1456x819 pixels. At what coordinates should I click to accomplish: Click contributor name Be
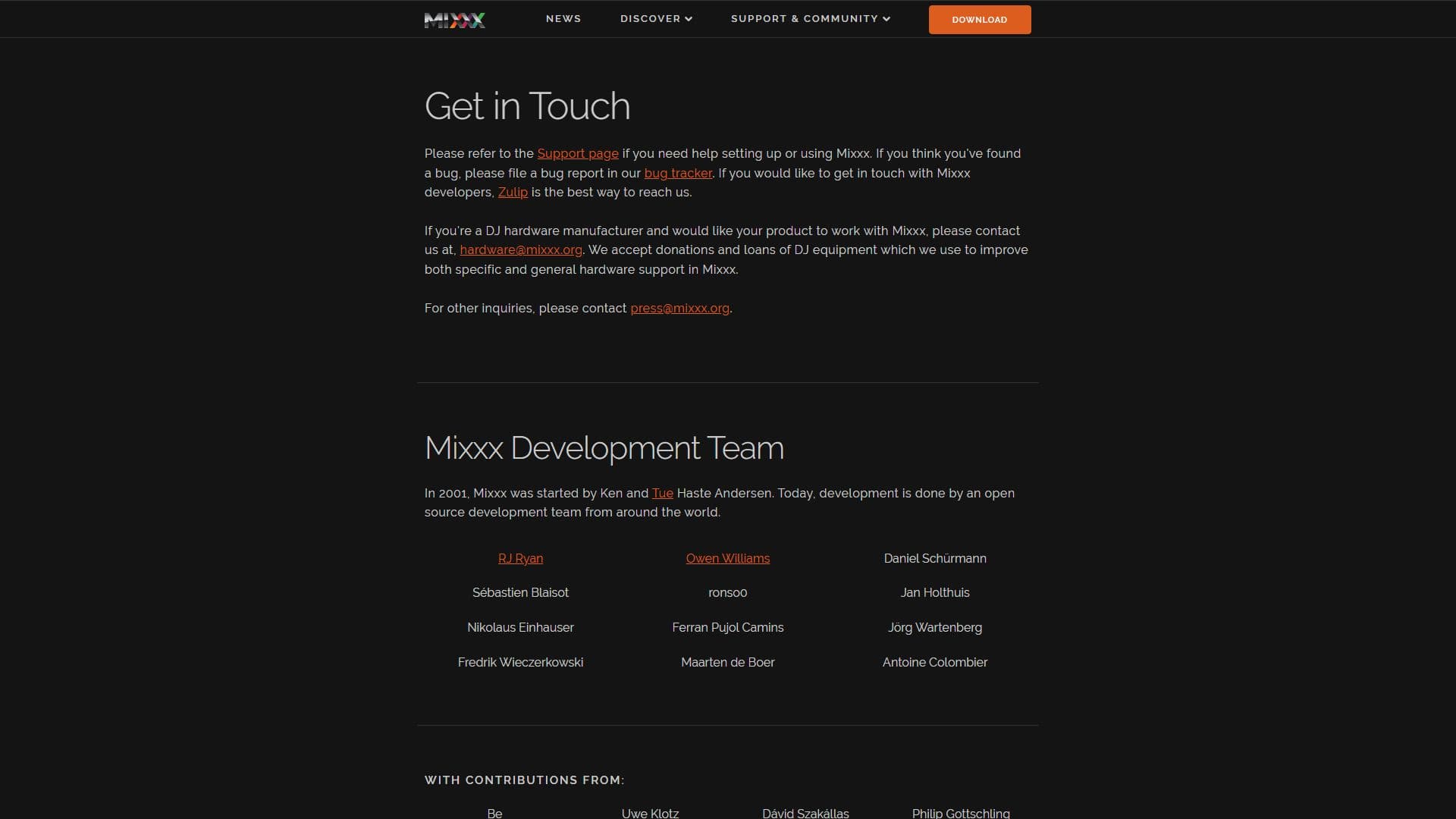coord(494,813)
